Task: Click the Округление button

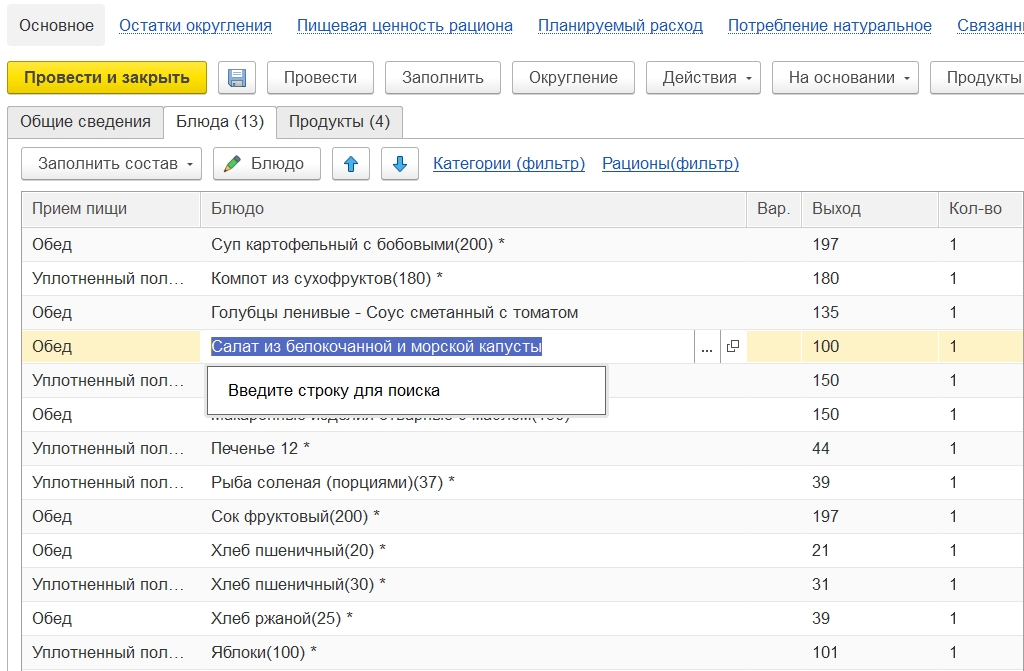Action: (573, 78)
